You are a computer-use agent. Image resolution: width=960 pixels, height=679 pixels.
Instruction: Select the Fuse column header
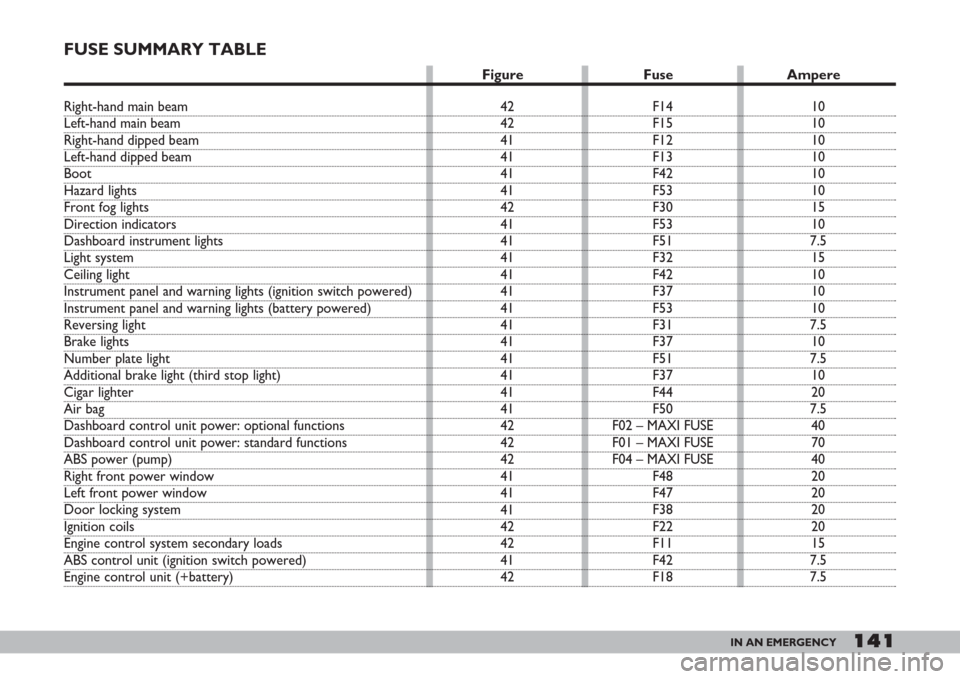click(x=658, y=74)
